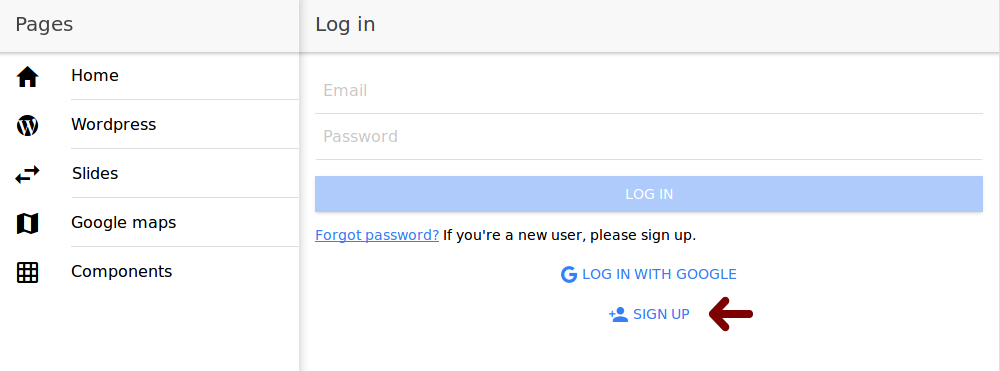The image size is (1000, 371).
Task: Go to the Slides page
Action: pos(149,174)
